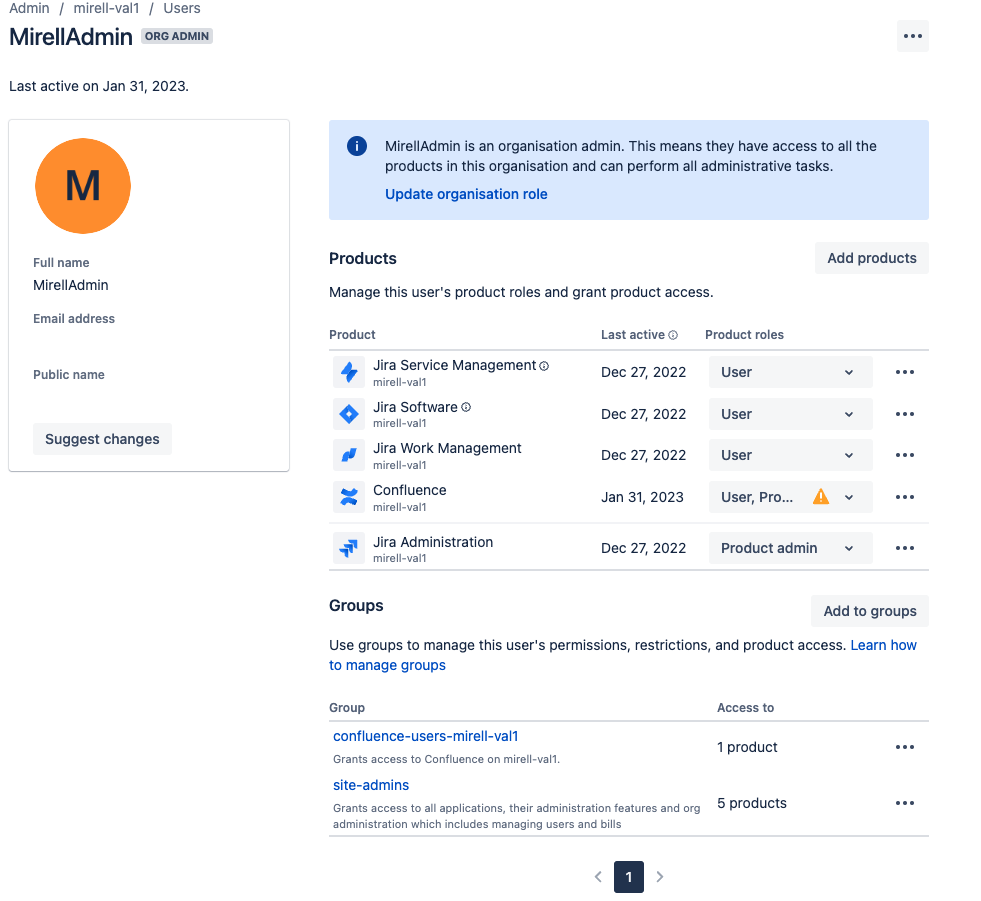Click the Access to column header
The width and height of the screenshot is (981, 901).
tap(746, 708)
